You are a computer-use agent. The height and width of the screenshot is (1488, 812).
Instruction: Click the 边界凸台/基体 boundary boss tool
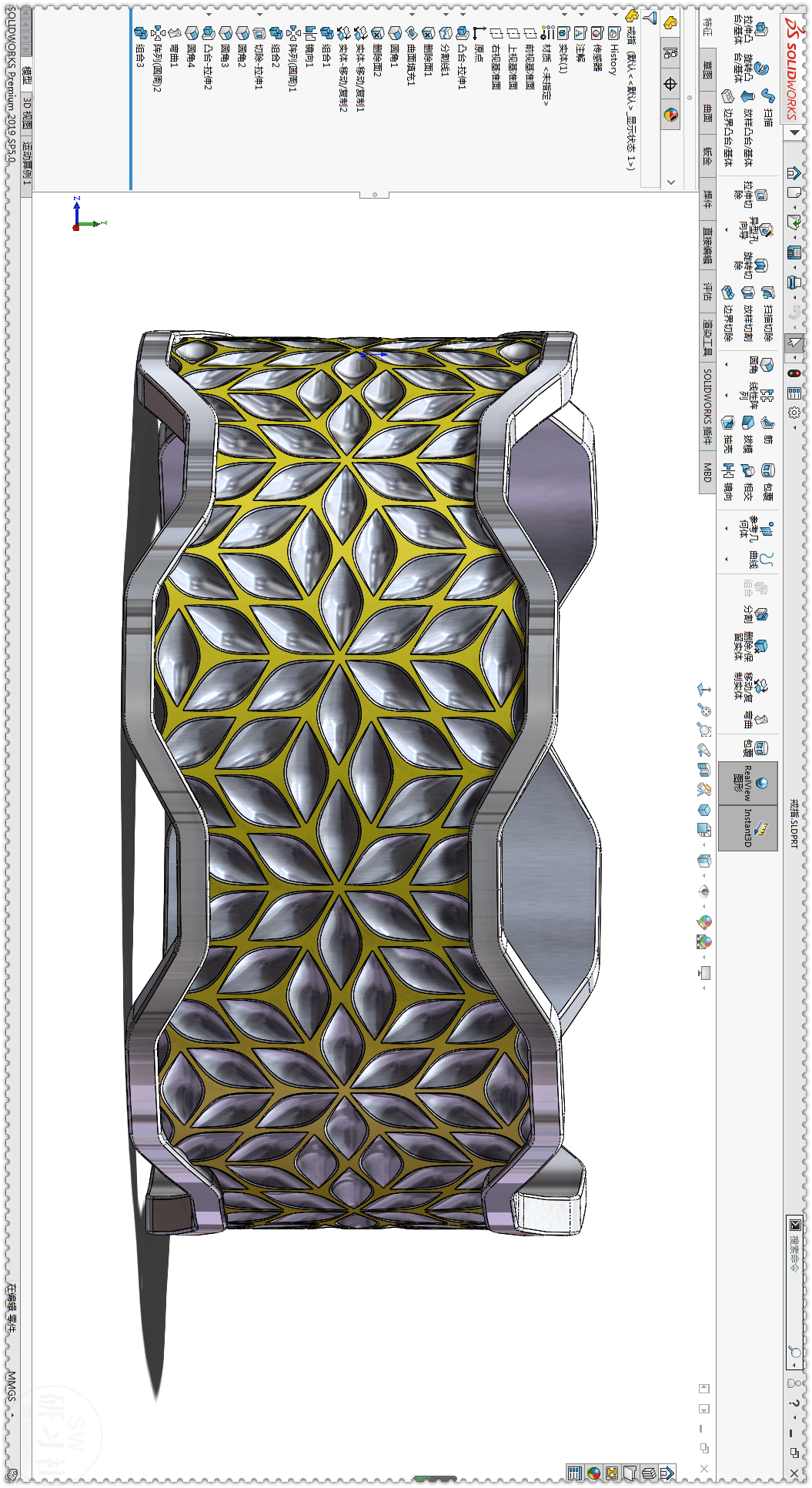[x=727, y=127]
